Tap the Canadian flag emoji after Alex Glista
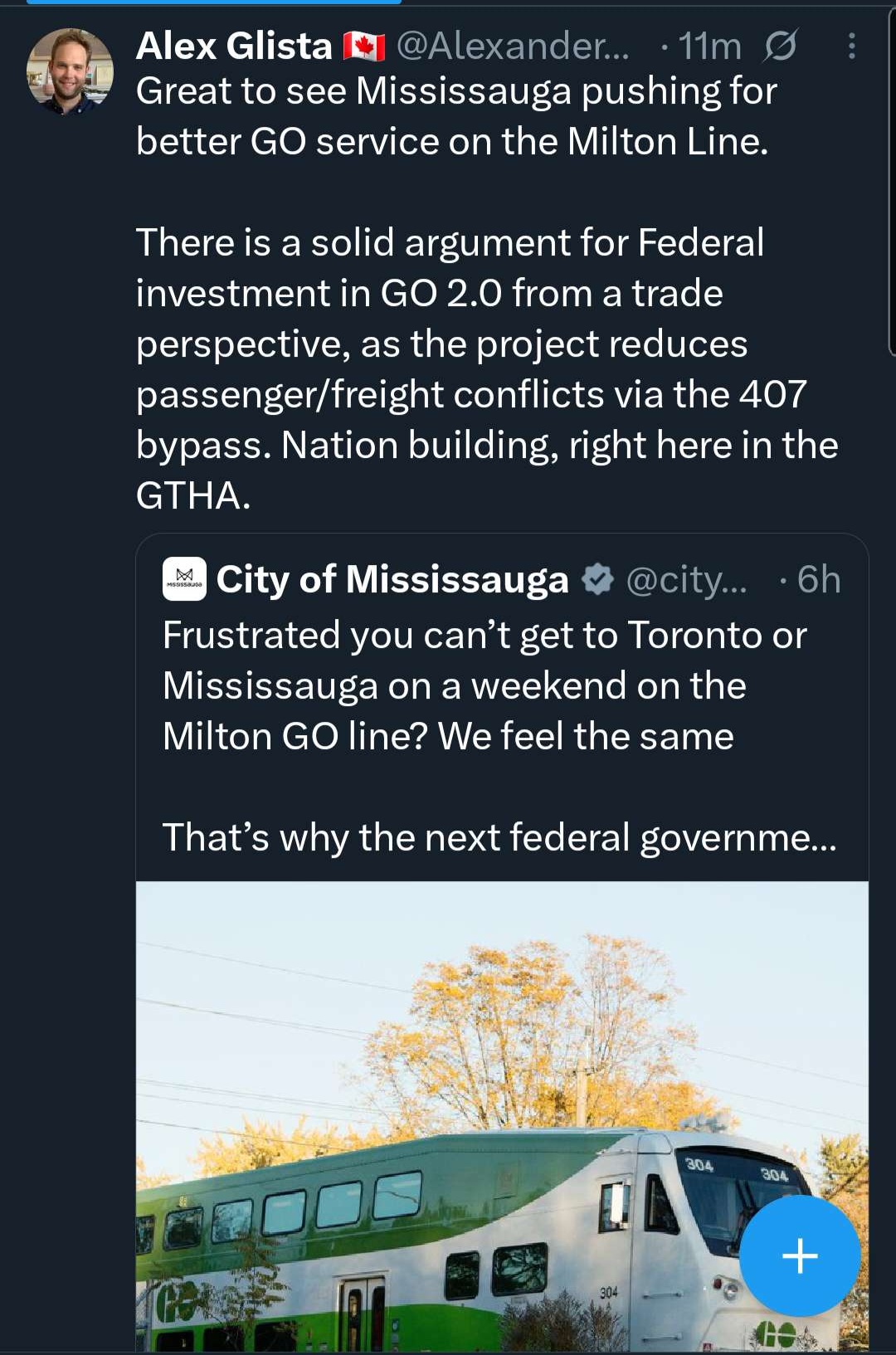Screen dimensions: 896x1355 (364, 47)
